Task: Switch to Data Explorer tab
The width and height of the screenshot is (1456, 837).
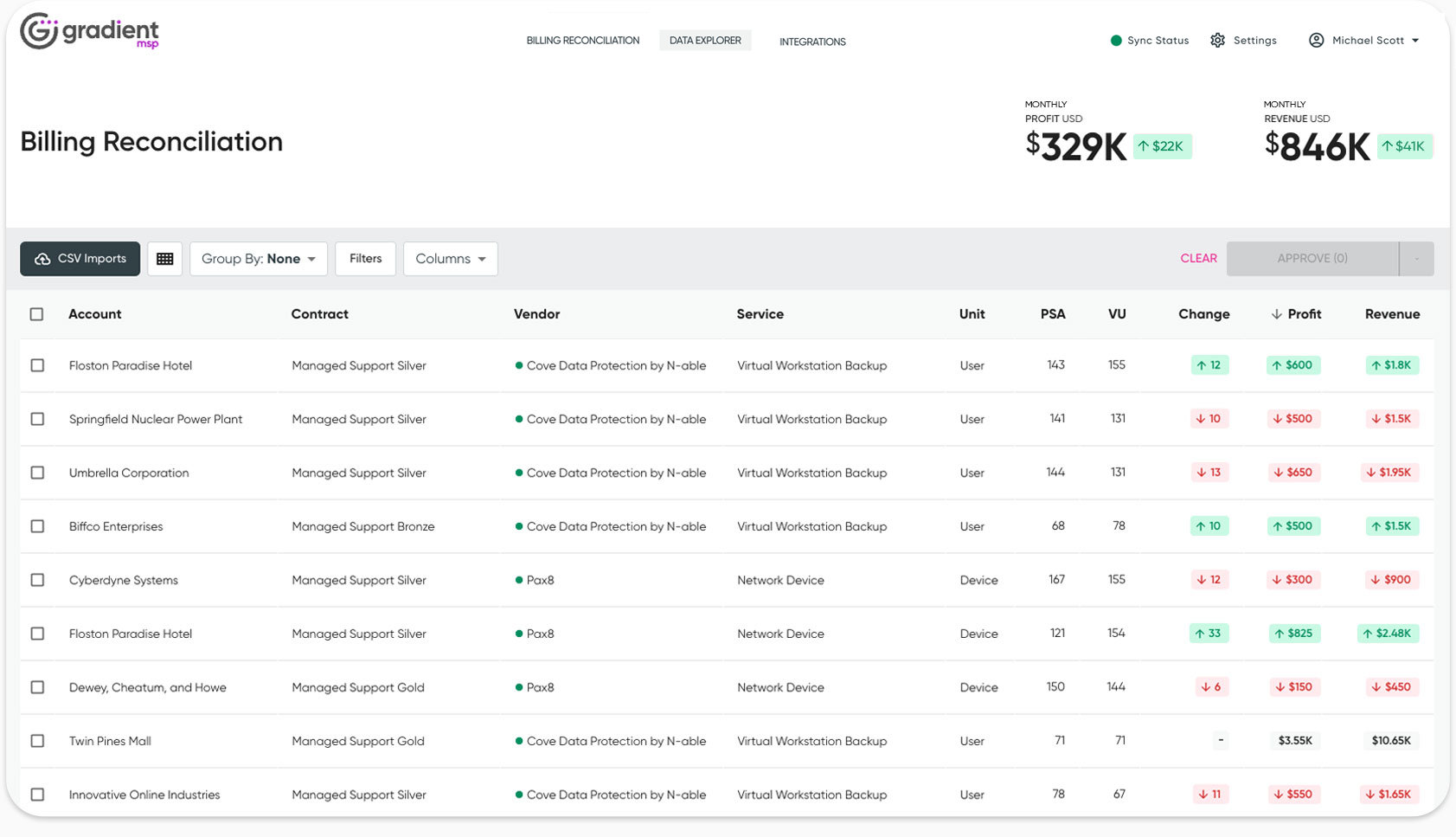Action: pos(705,41)
